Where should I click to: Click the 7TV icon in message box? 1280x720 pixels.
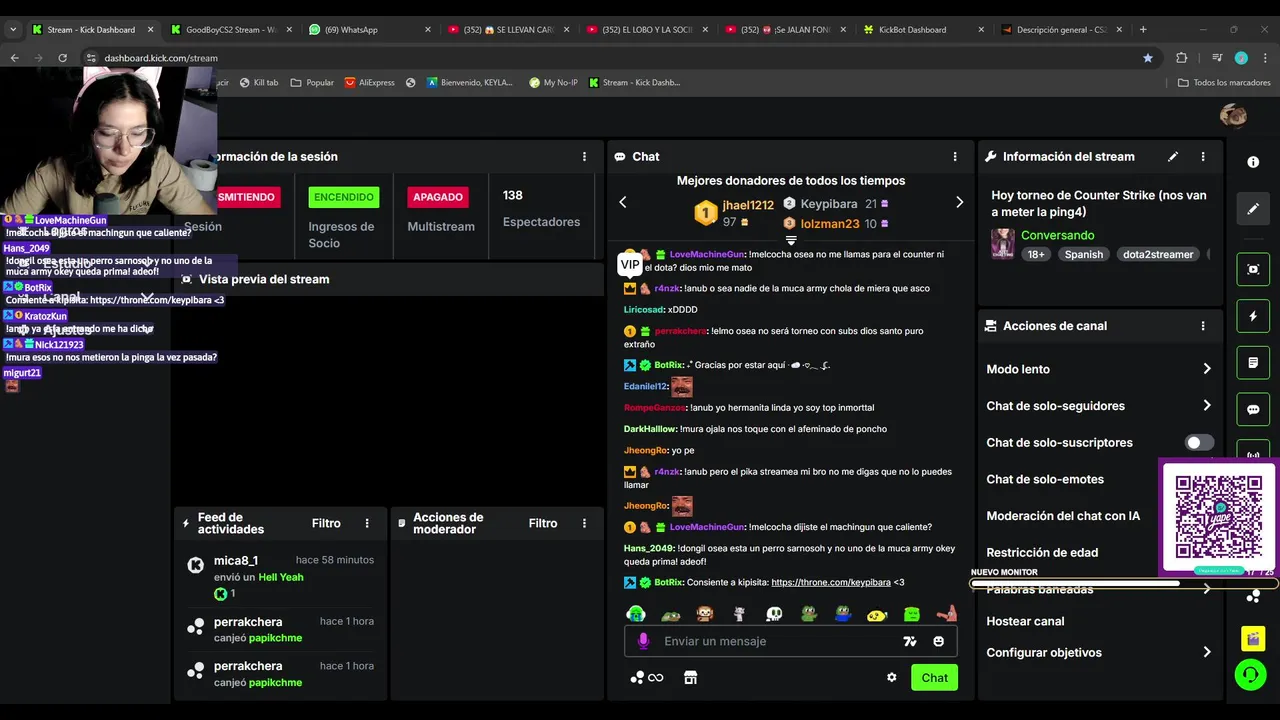click(910, 641)
